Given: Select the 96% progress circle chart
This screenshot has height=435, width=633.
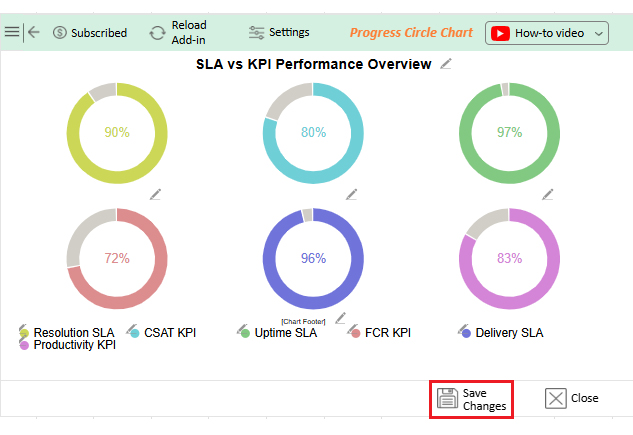Looking at the screenshot, I should tap(313, 258).
